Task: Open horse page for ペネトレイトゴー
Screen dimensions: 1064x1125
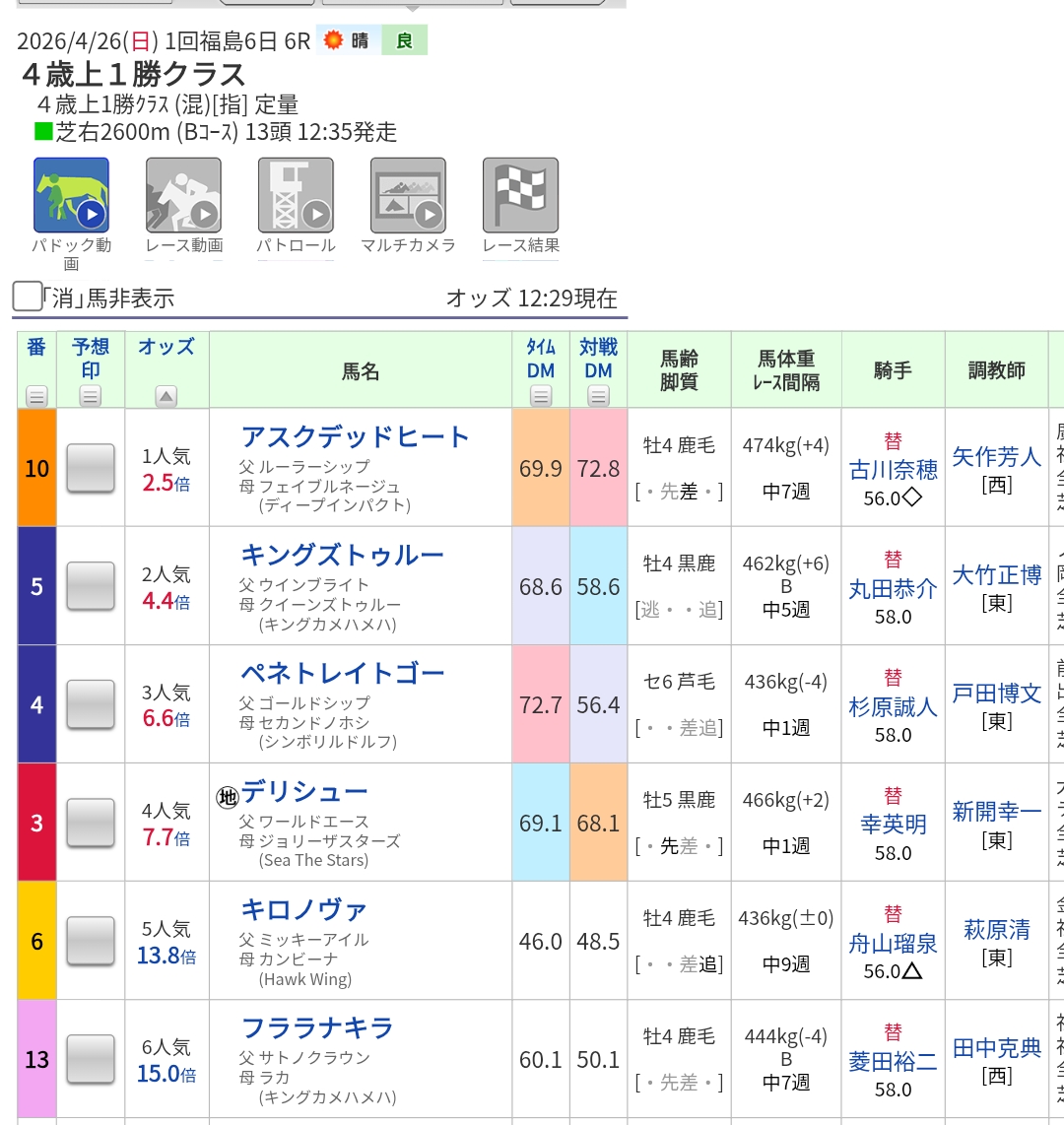Action: pos(343,674)
